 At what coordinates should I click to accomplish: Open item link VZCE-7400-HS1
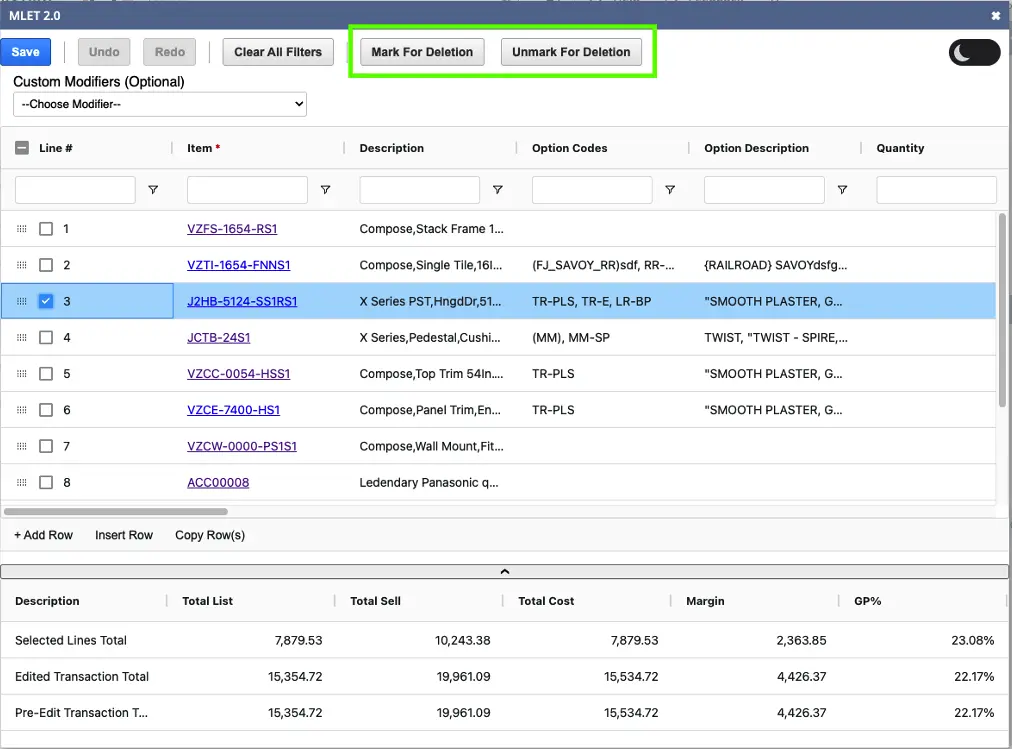234,410
